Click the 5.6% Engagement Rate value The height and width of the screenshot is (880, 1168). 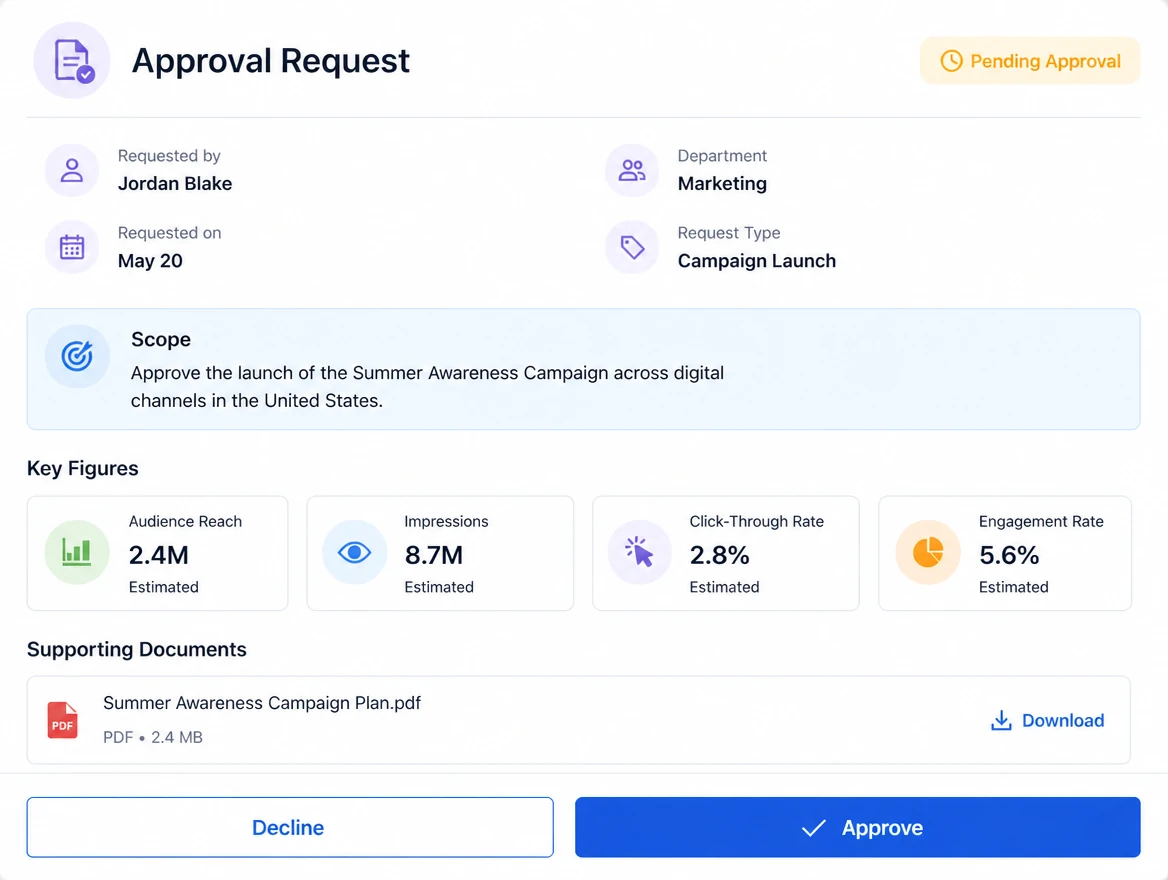point(1009,555)
